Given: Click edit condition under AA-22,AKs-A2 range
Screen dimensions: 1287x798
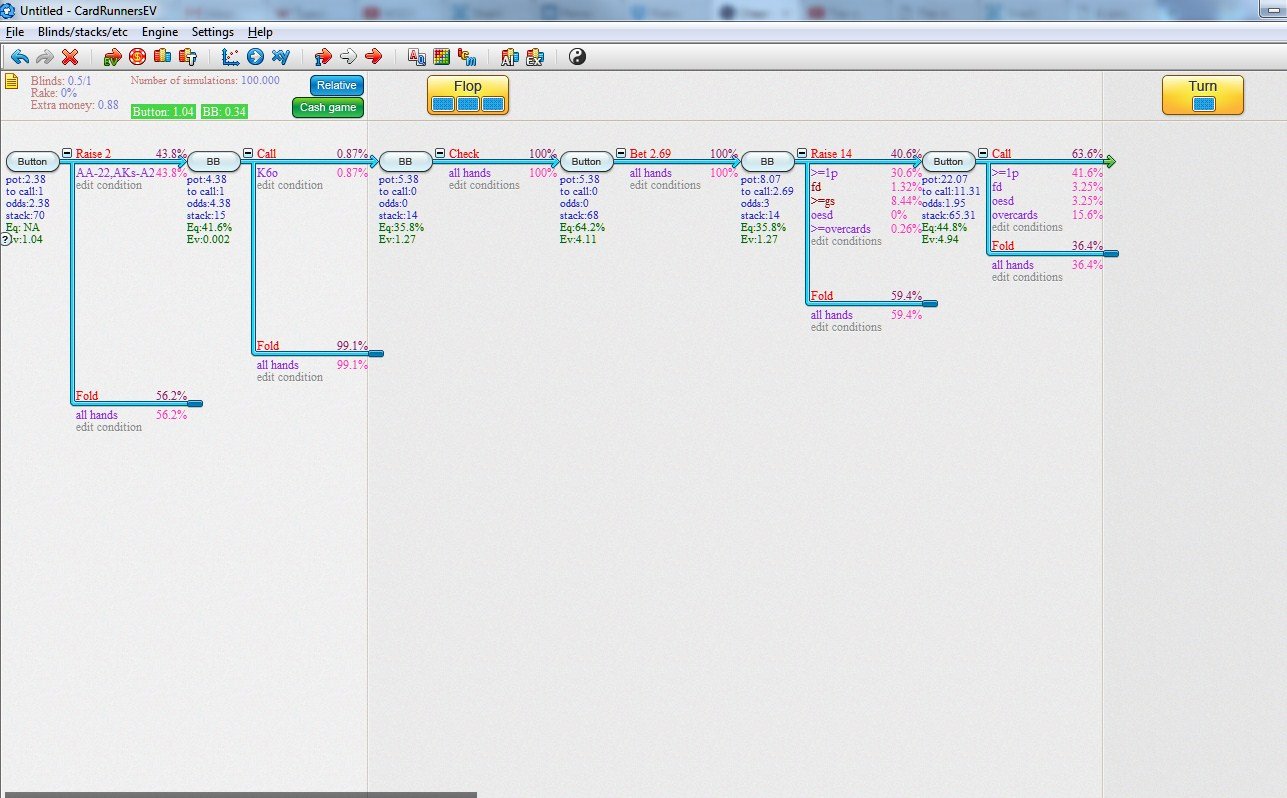Looking at the screenshot, I should point(109,185).
